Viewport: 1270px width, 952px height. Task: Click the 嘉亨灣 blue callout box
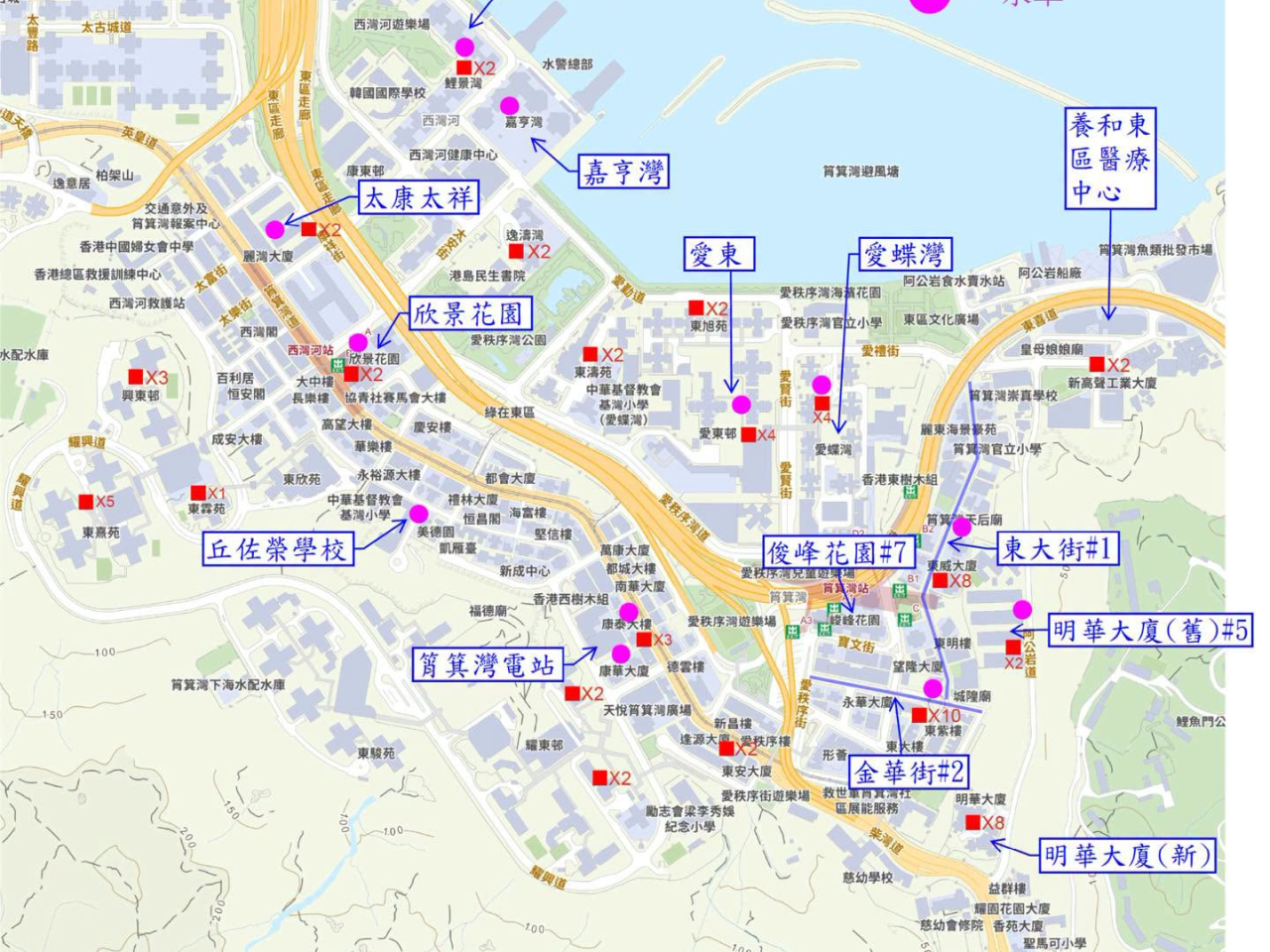pos(624,172)
